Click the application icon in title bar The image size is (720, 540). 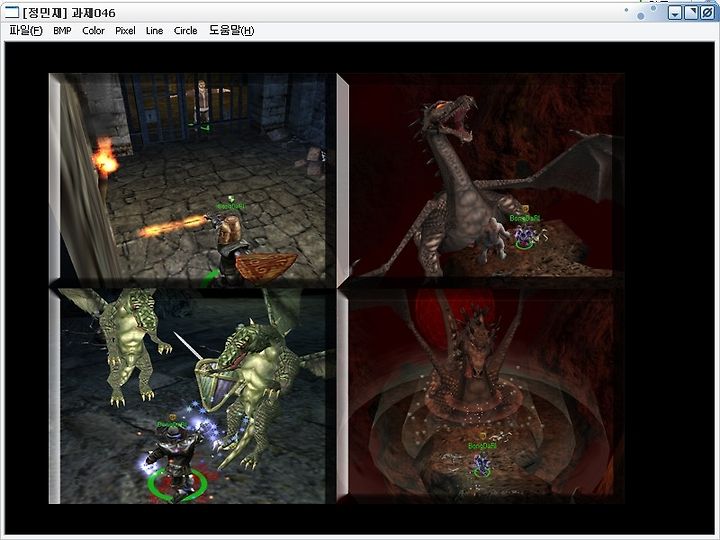click(11, 12)
